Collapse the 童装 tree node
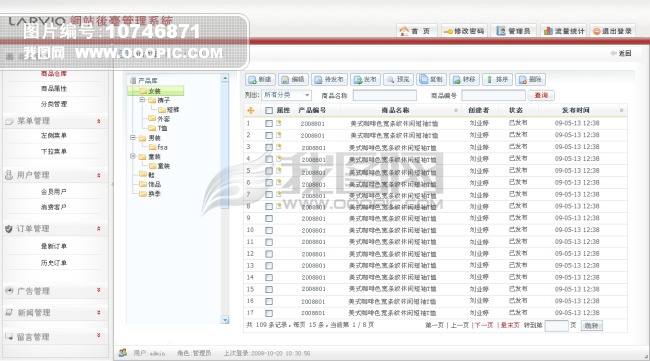This screenshot has height=361, width=650. click(133, 156)
